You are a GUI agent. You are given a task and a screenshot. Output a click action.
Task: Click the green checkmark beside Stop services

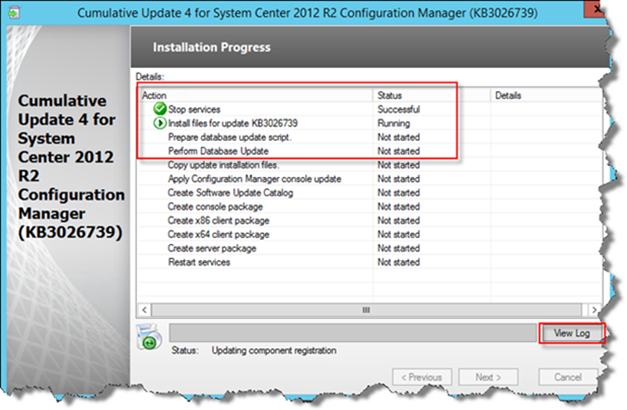click(160, 109)
